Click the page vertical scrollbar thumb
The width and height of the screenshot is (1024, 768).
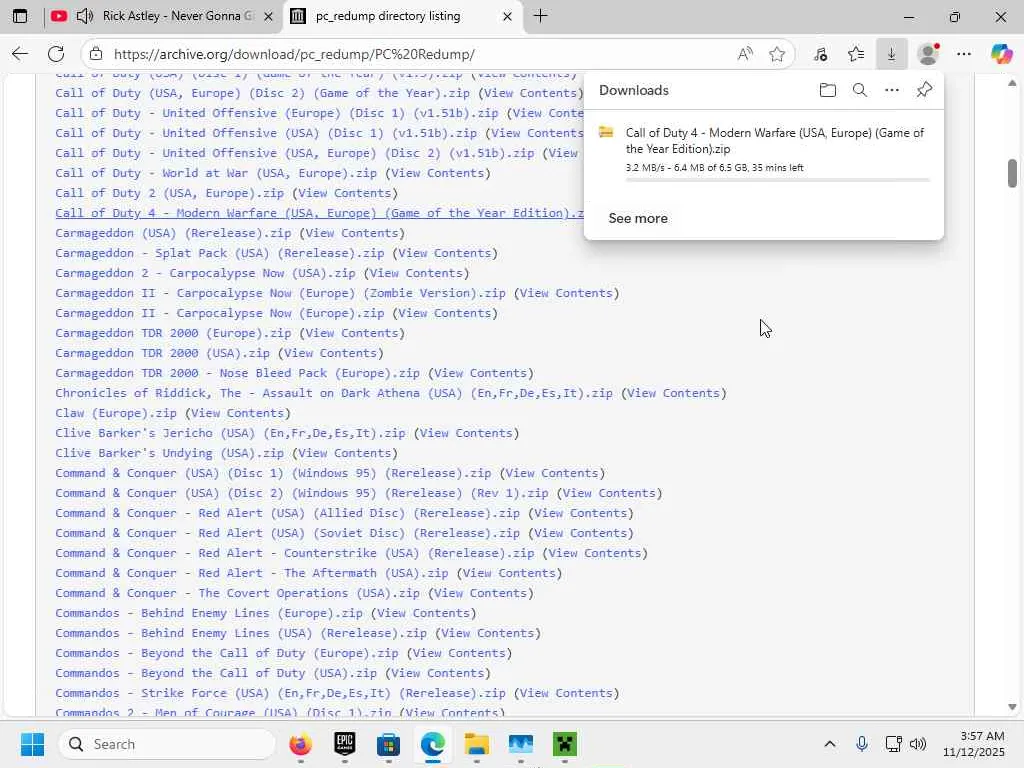pos(1012,173)
